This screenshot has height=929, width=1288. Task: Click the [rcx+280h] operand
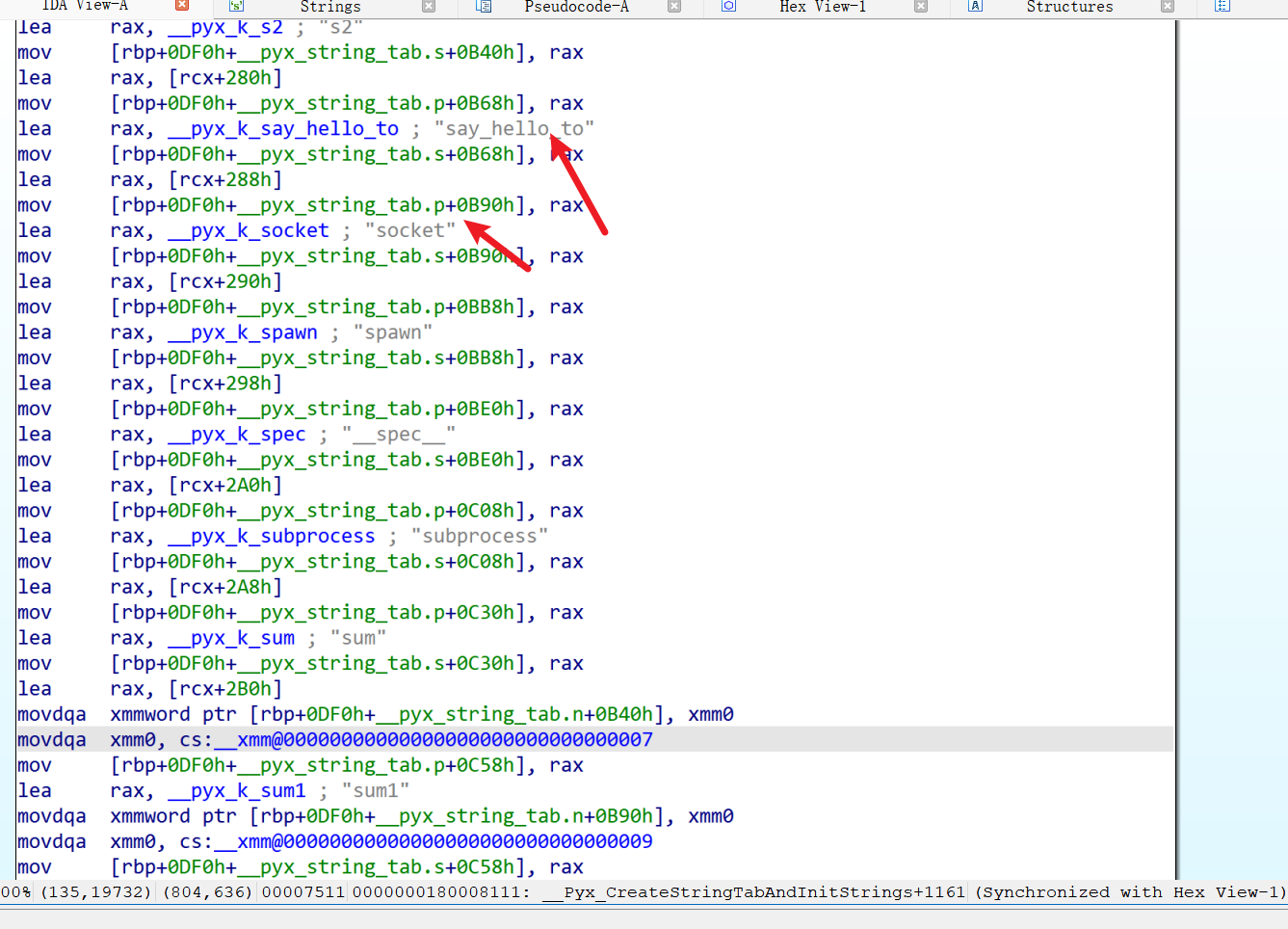coord(225,78)
